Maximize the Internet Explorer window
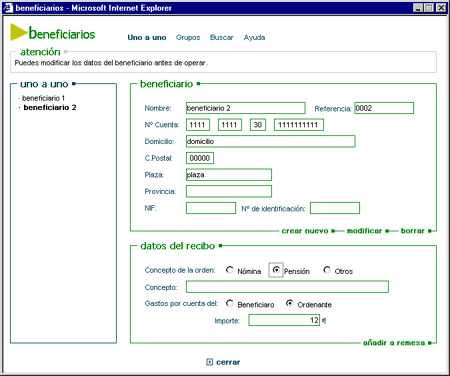 [429, 8]
